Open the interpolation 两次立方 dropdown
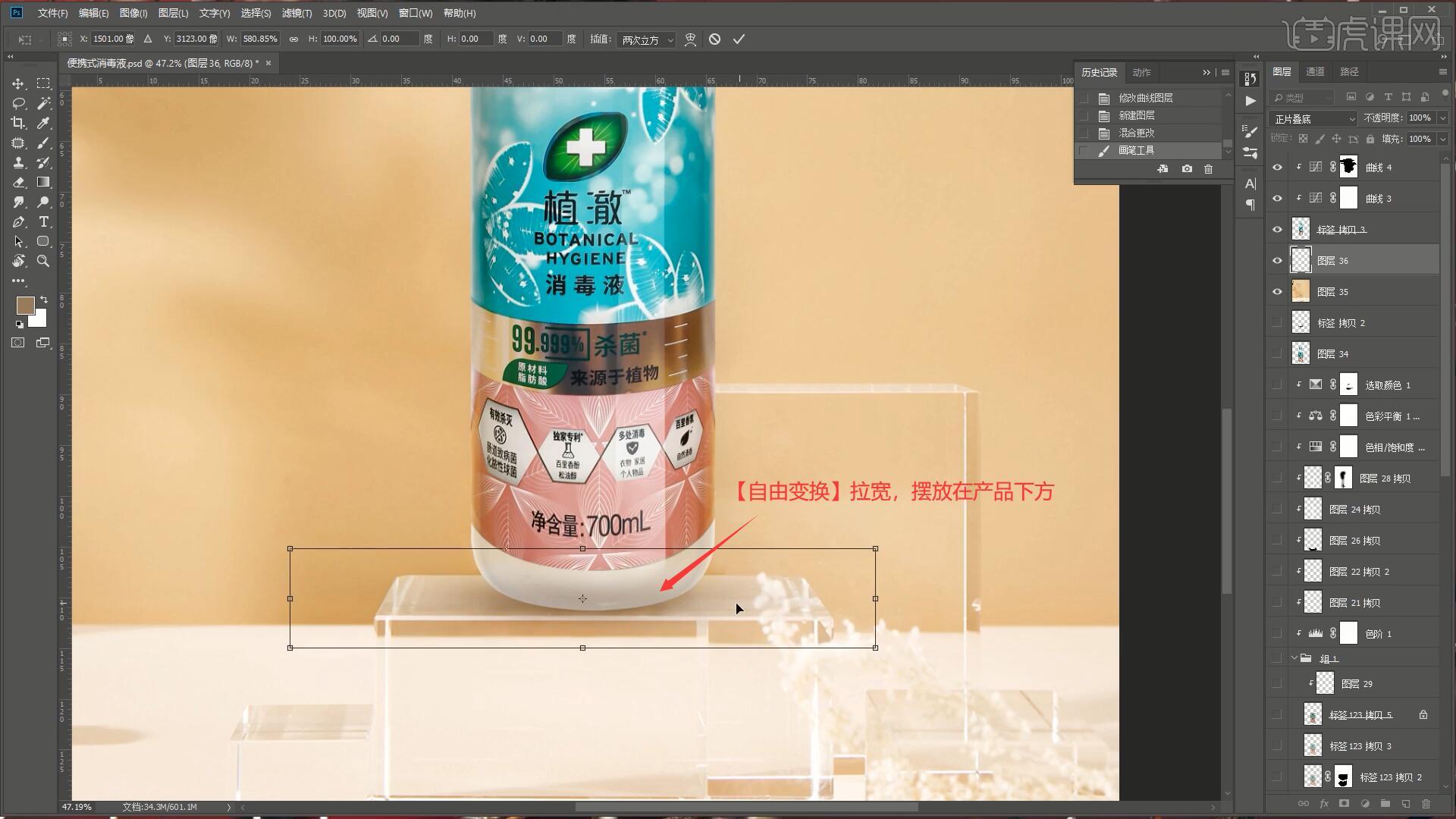1456x819 pixels. coord(646,39)
